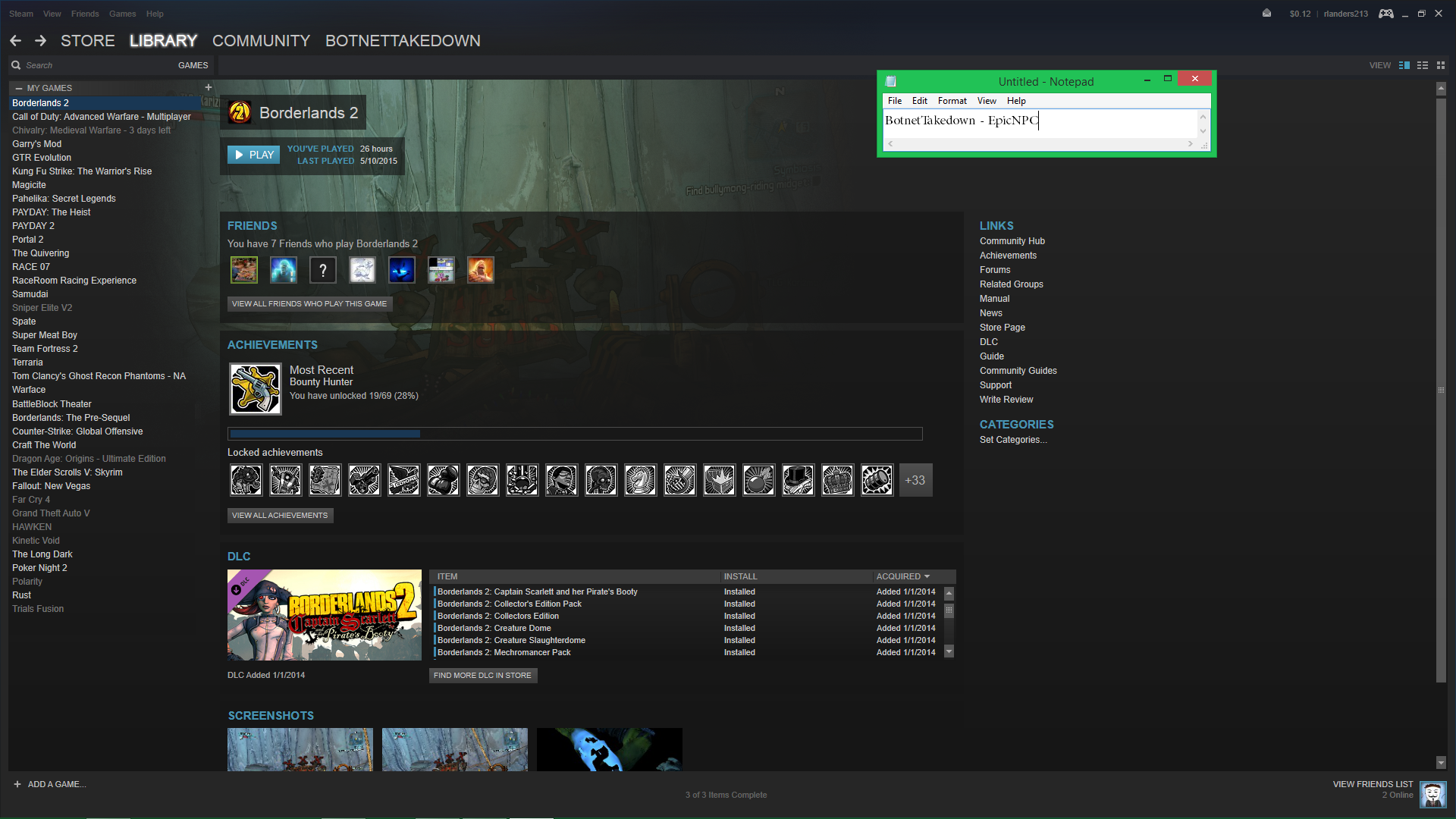Open the last orange friend avatar

(481, 270)
